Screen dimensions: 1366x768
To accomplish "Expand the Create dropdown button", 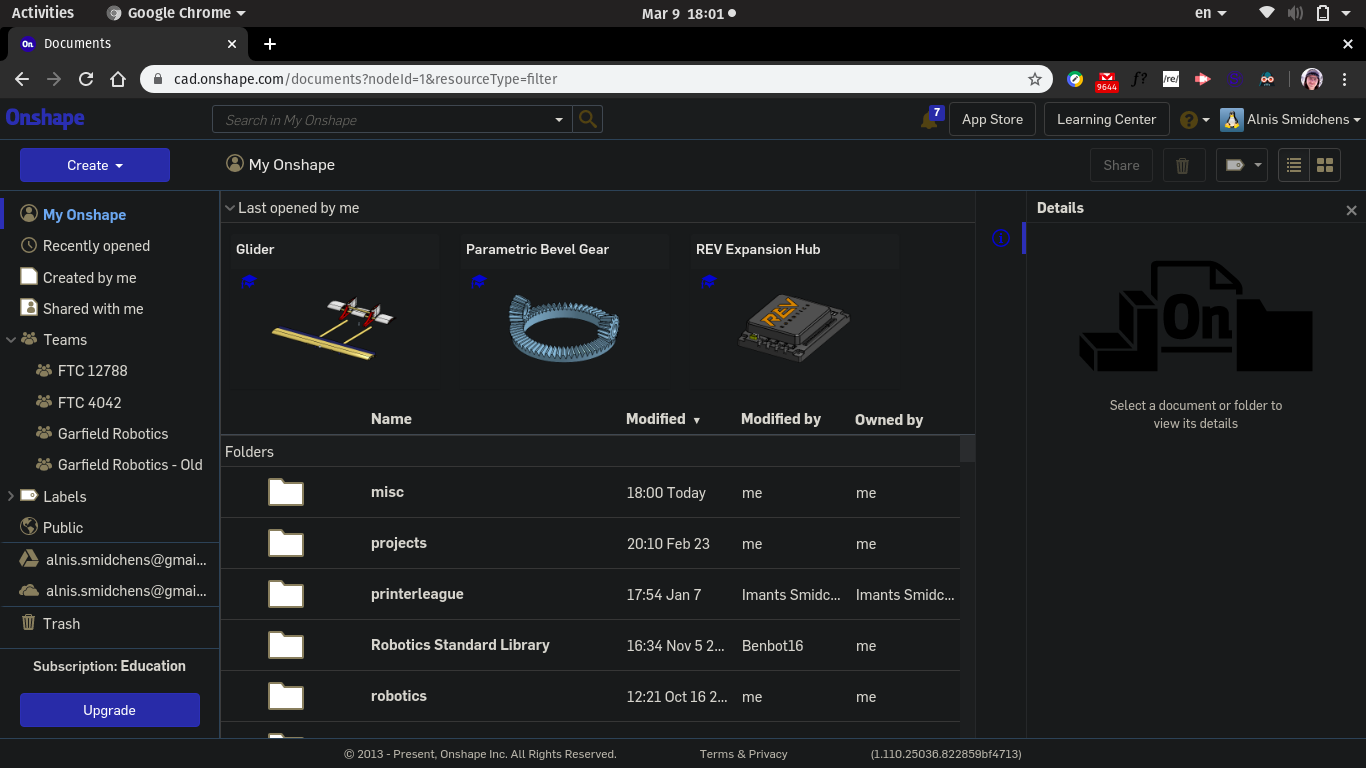I will point(95,165).
